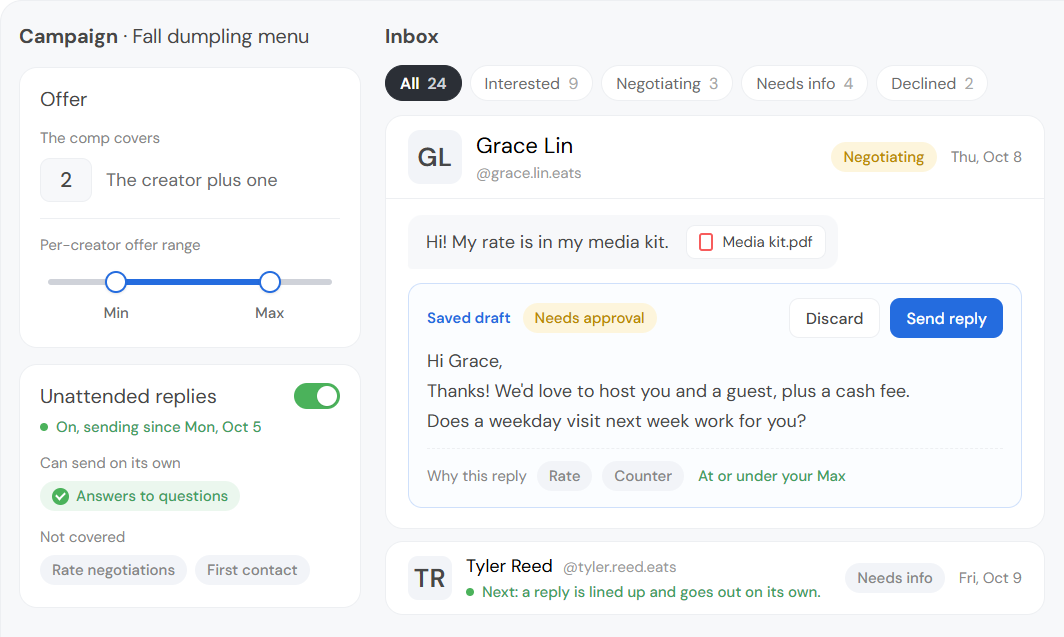
Task: Turn off the Unattended replies switch
Action: click(317, 396)
